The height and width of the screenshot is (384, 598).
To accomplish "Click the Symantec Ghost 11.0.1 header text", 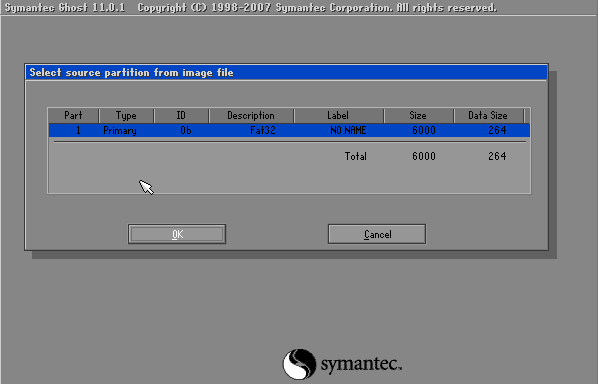I will [x=64, y=8].
